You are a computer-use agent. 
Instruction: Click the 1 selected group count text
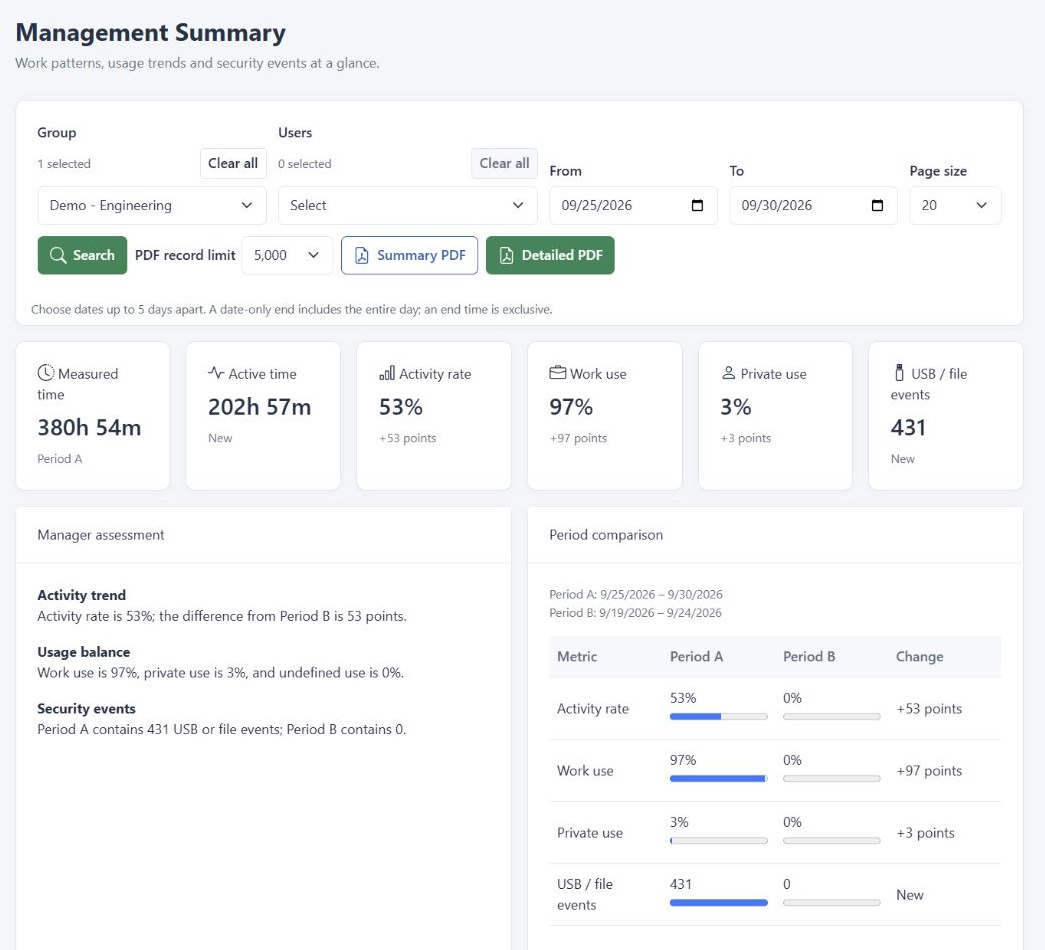pos(64,164)
